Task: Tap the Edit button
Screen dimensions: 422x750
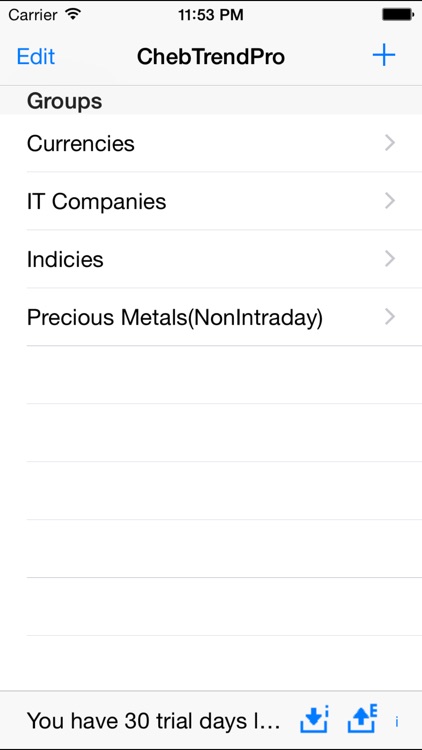Action: coord(36,56)
